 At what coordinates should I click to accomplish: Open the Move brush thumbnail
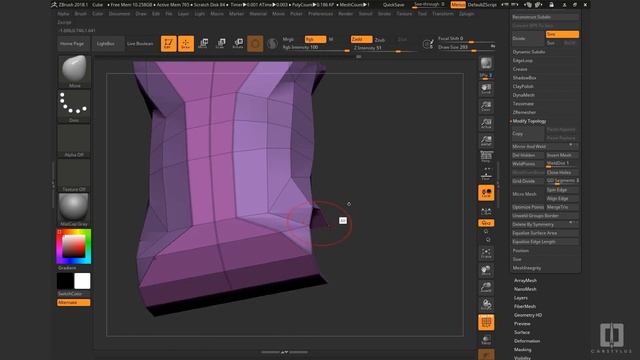tap(74, 71)
